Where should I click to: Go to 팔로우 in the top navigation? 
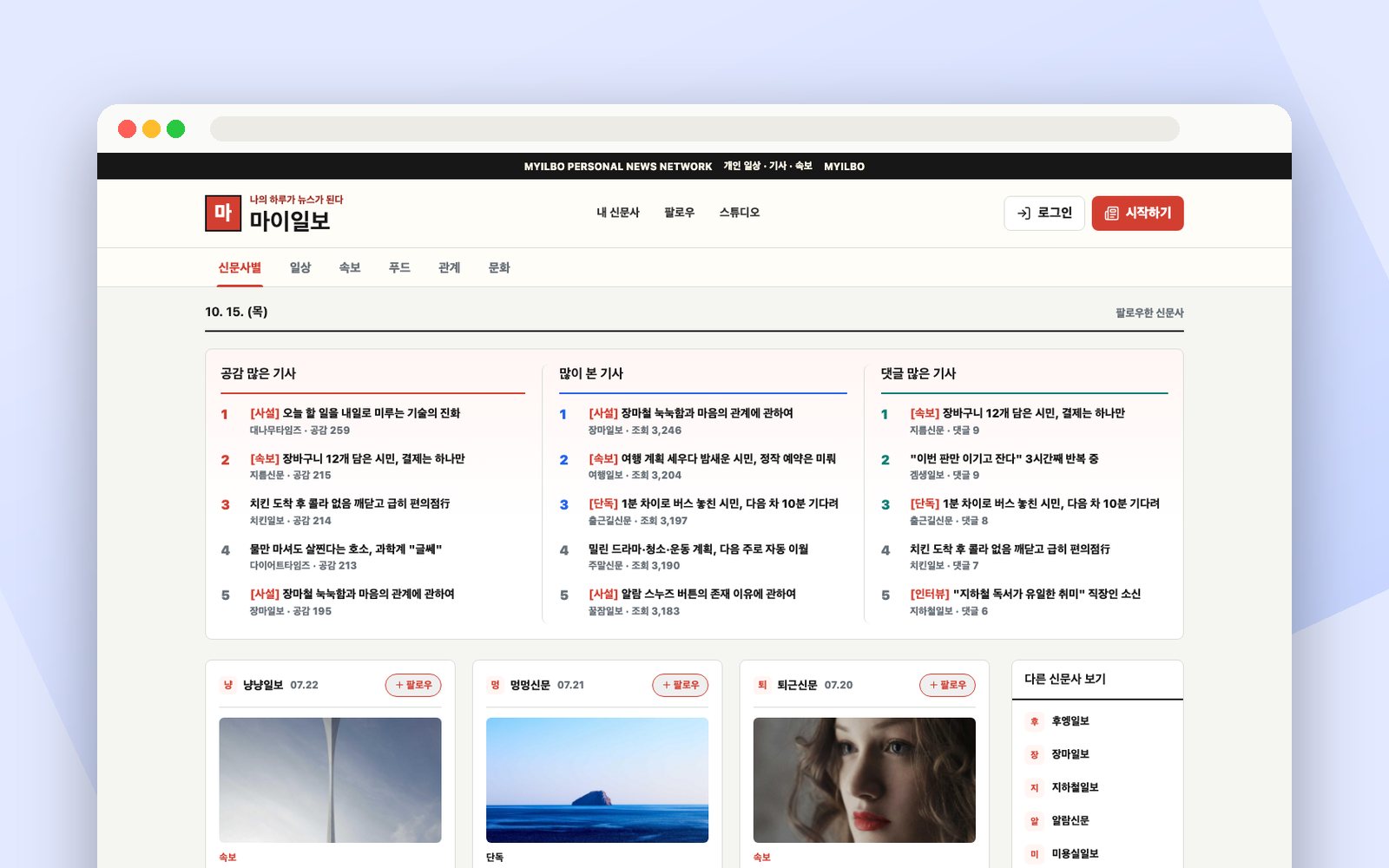tap(679, 213)
